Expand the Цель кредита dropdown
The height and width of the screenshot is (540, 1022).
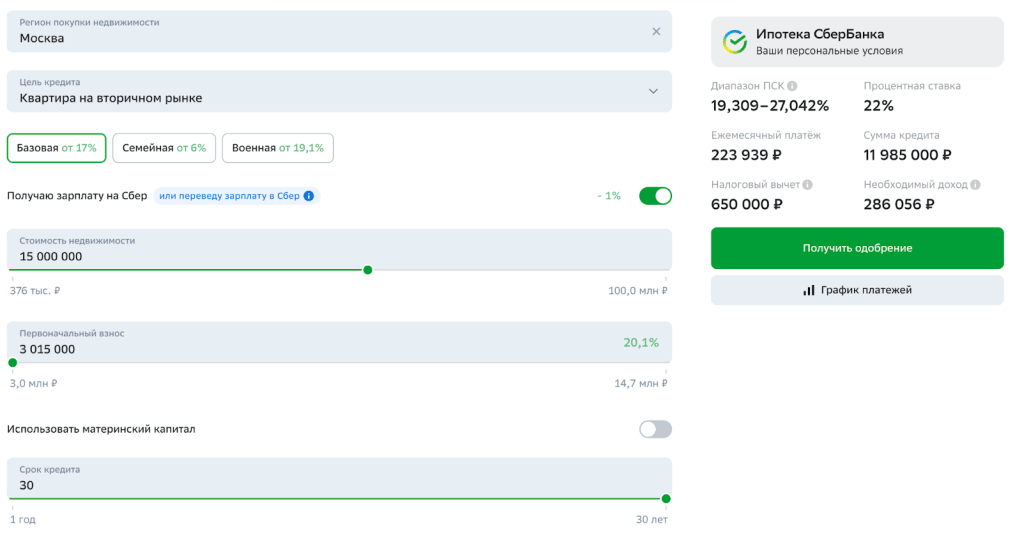point(653,91)
